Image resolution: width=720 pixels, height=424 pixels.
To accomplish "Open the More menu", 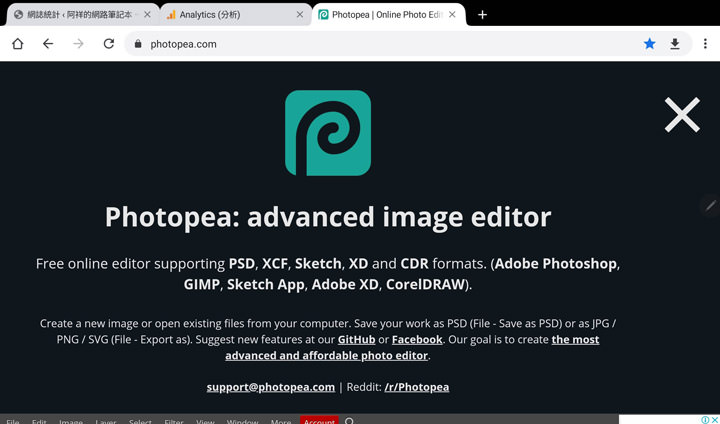I will pyautogui.click(x=281, y=421).
